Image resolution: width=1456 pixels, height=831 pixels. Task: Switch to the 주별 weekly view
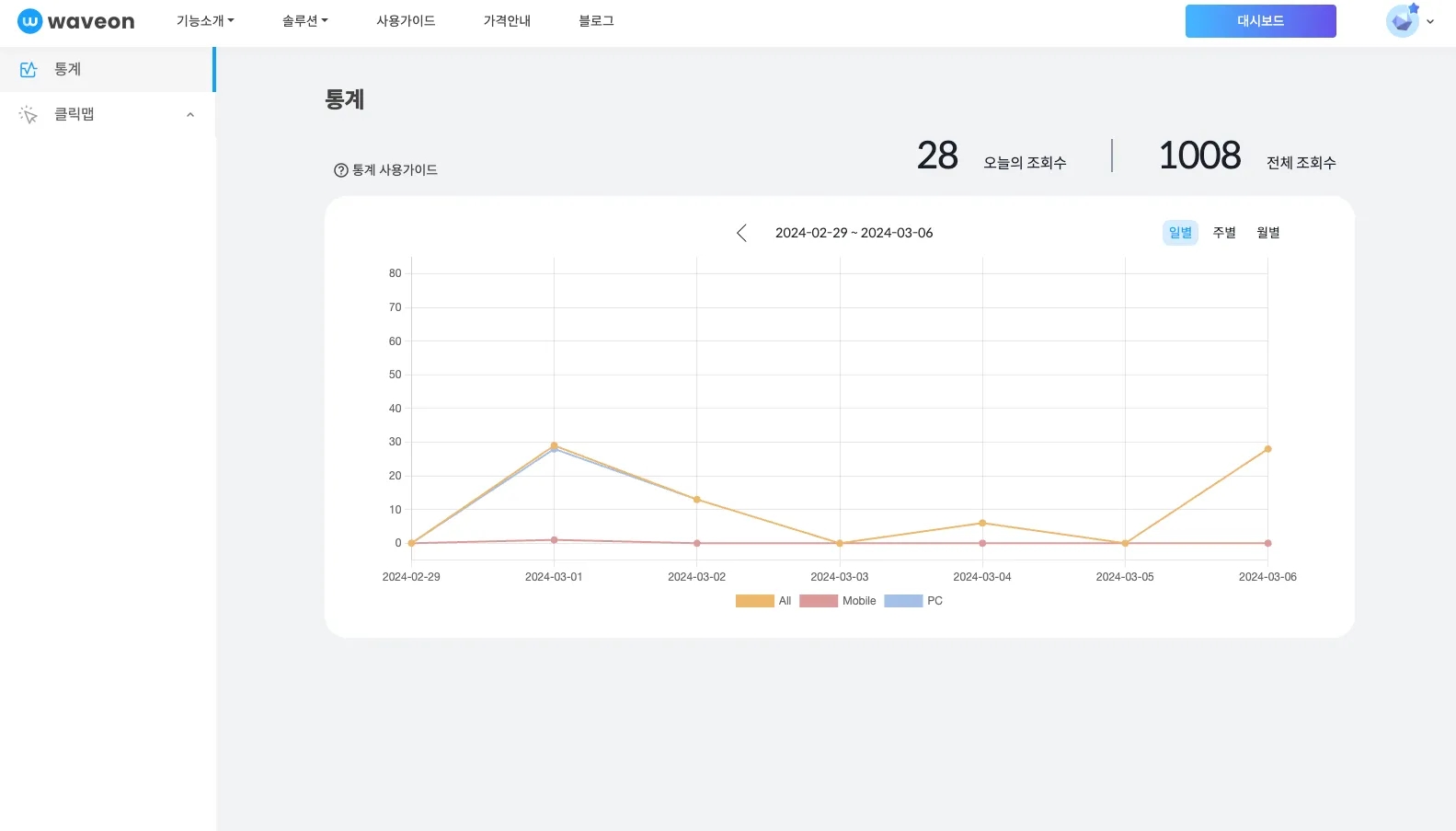coord(1224,233)
